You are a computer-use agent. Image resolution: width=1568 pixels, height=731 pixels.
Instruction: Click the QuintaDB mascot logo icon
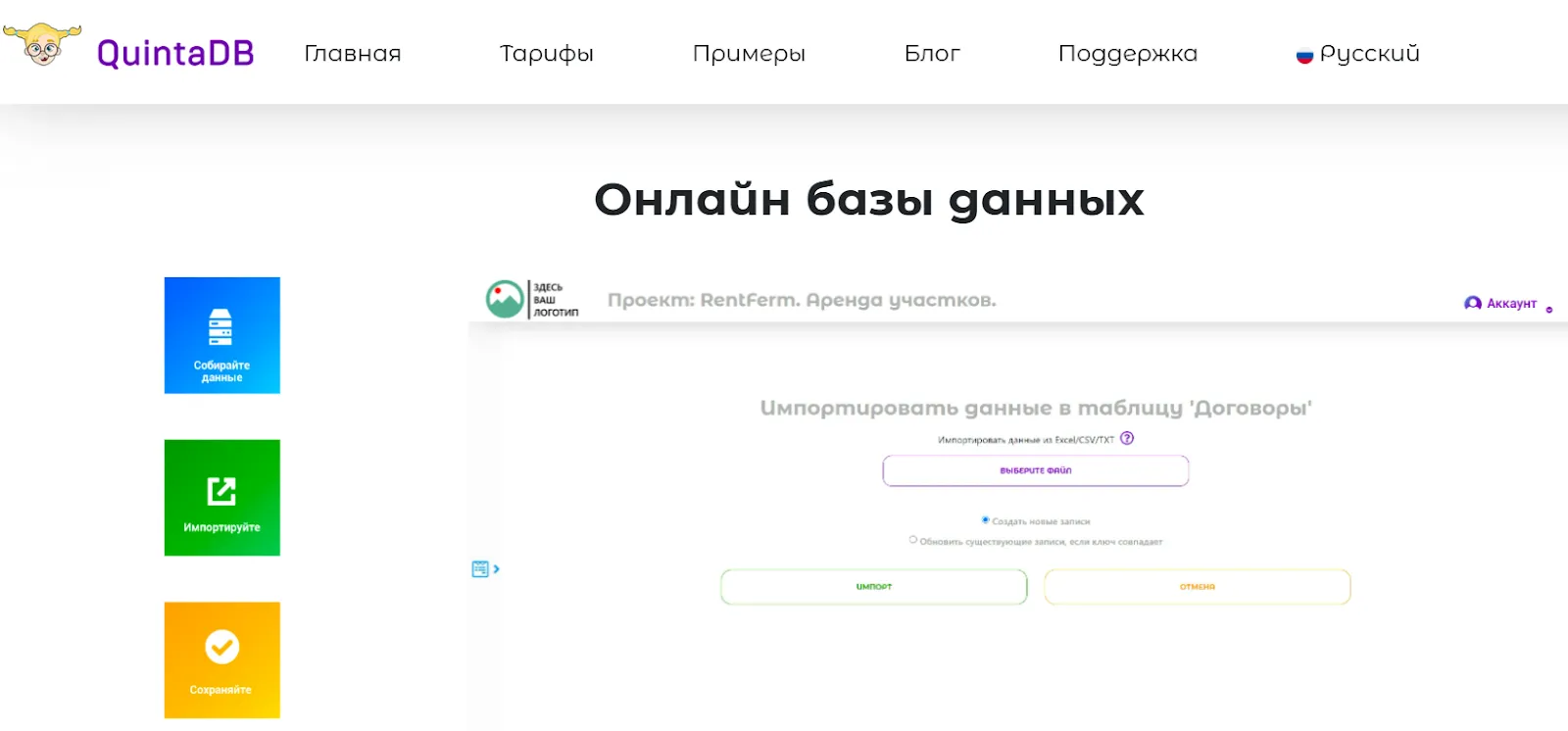click(42, 45)
